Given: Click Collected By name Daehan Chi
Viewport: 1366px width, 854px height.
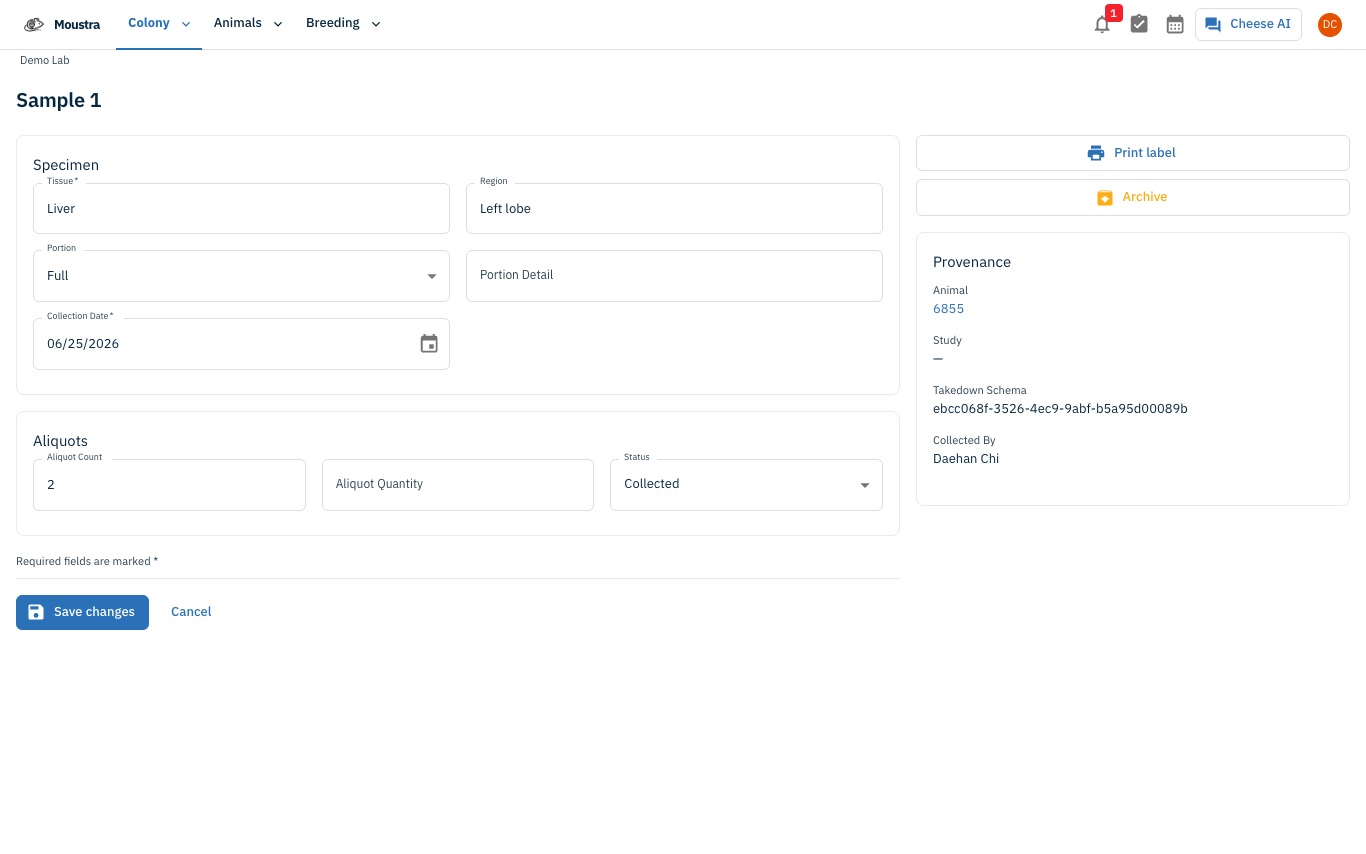Looking at the screenshot, I should (966, 459).
